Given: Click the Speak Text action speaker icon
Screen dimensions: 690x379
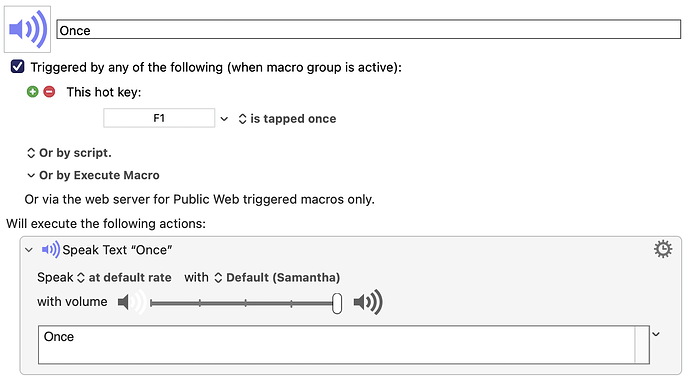Looking at the screenshot, I should click(51, 250).
